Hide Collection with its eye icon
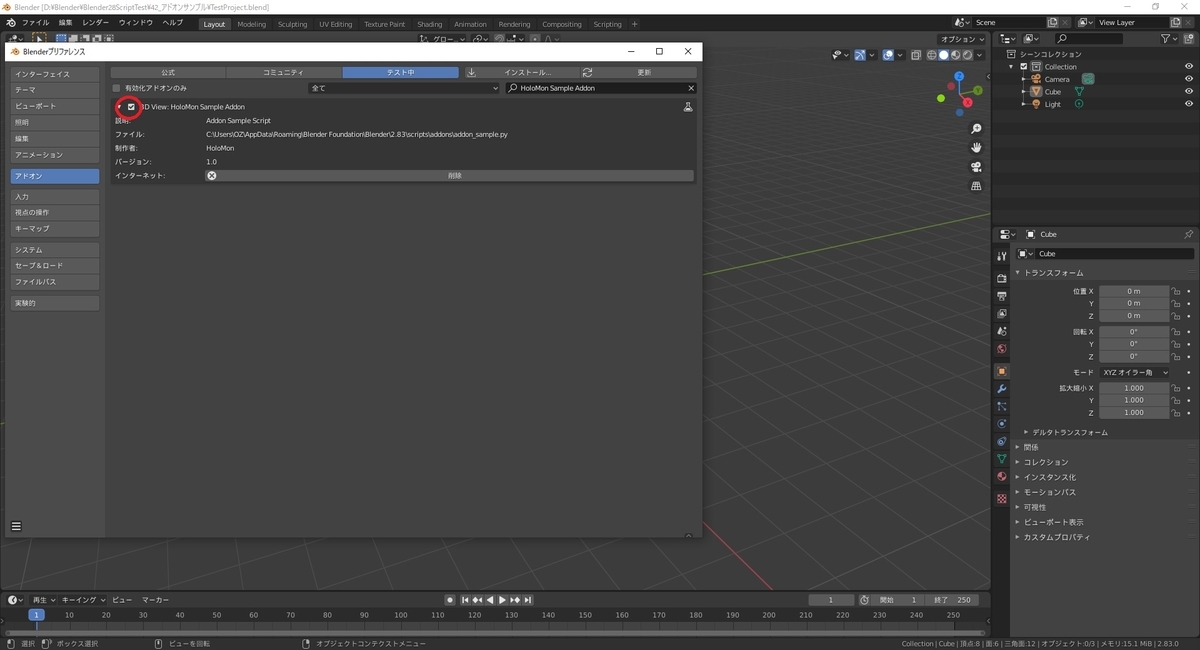Viewport: 1200px width, 650px height. pyautogui.click(x=1189, y=67)
